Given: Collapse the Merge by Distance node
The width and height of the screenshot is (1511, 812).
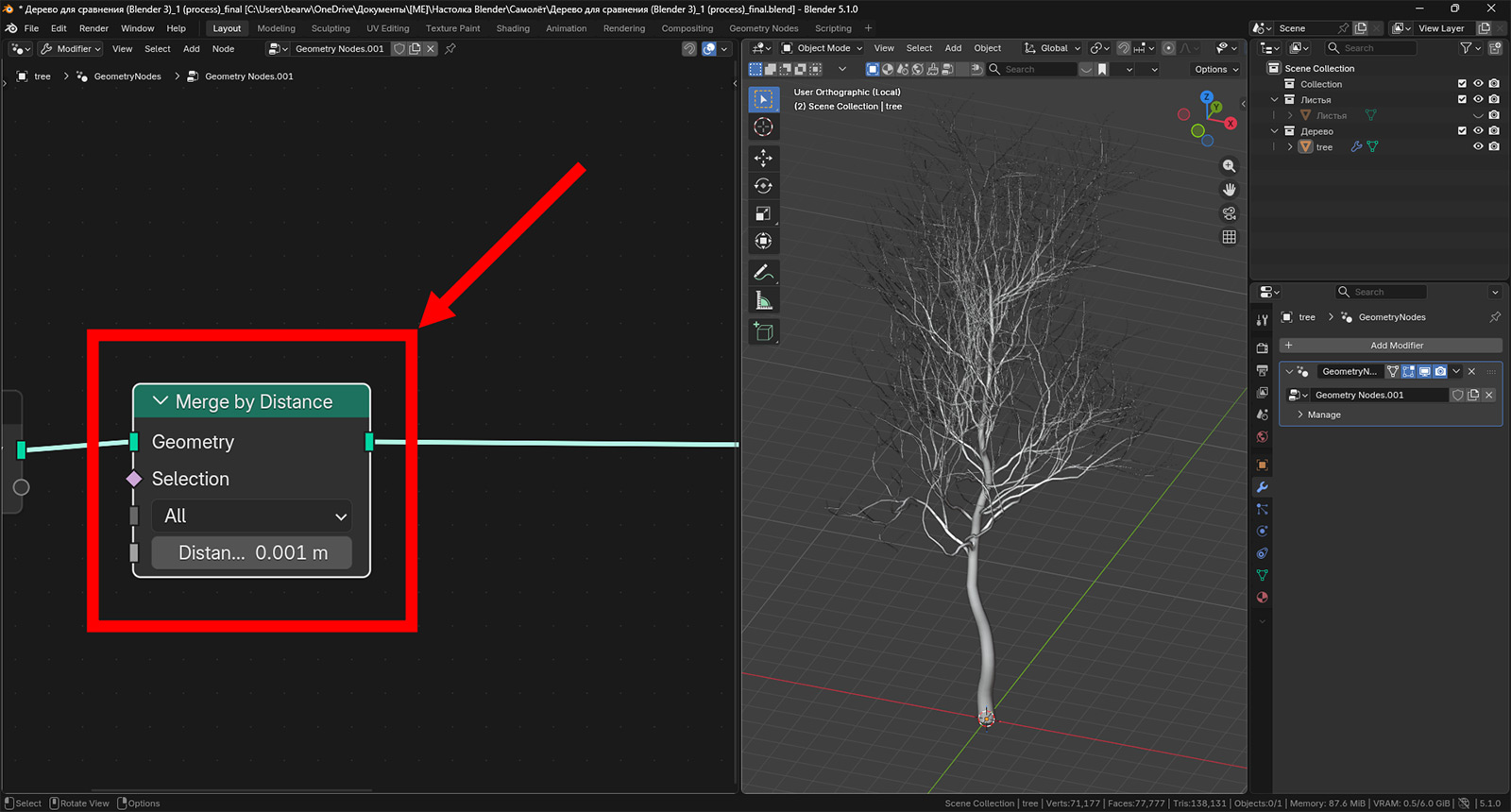Looking at the screenshot, I should (161, 401).
